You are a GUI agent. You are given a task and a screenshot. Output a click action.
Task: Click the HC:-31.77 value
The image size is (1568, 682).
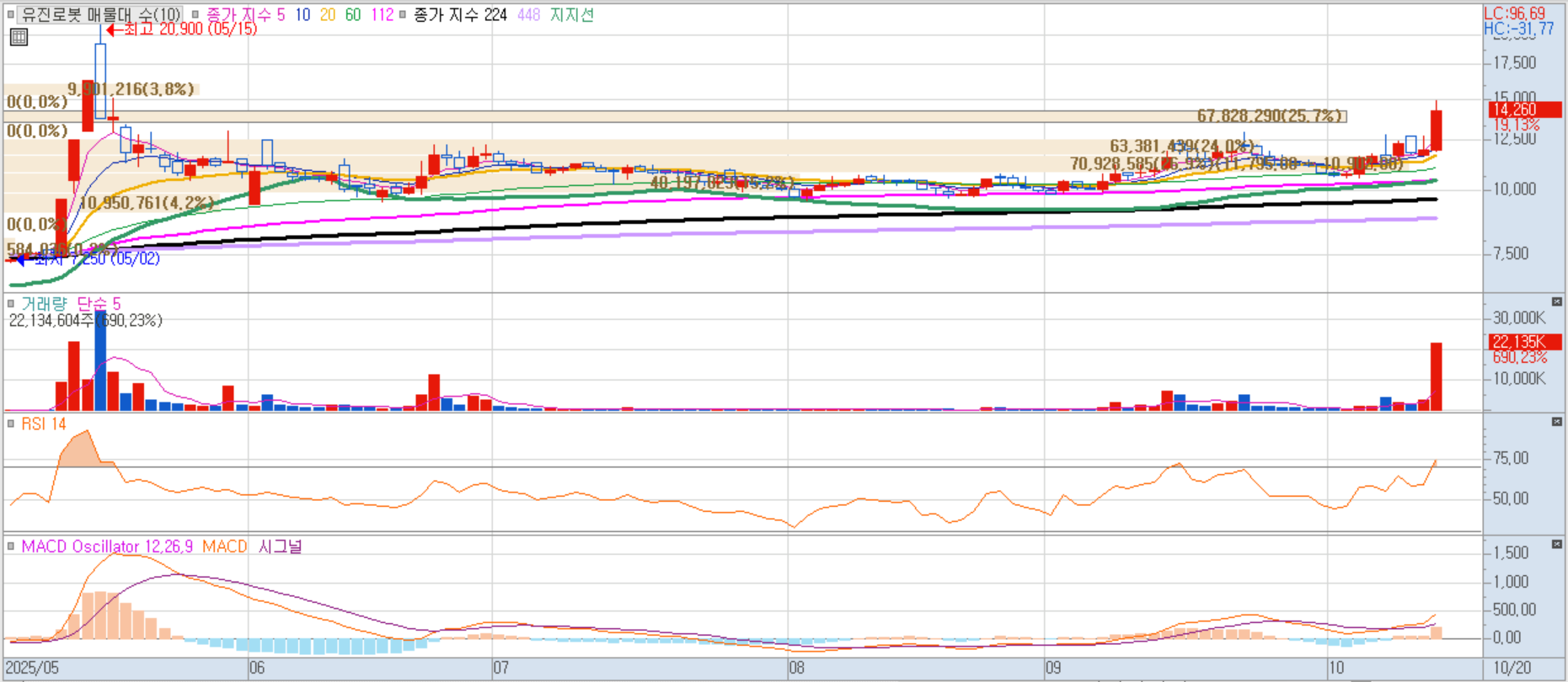tap(1519, 29)
